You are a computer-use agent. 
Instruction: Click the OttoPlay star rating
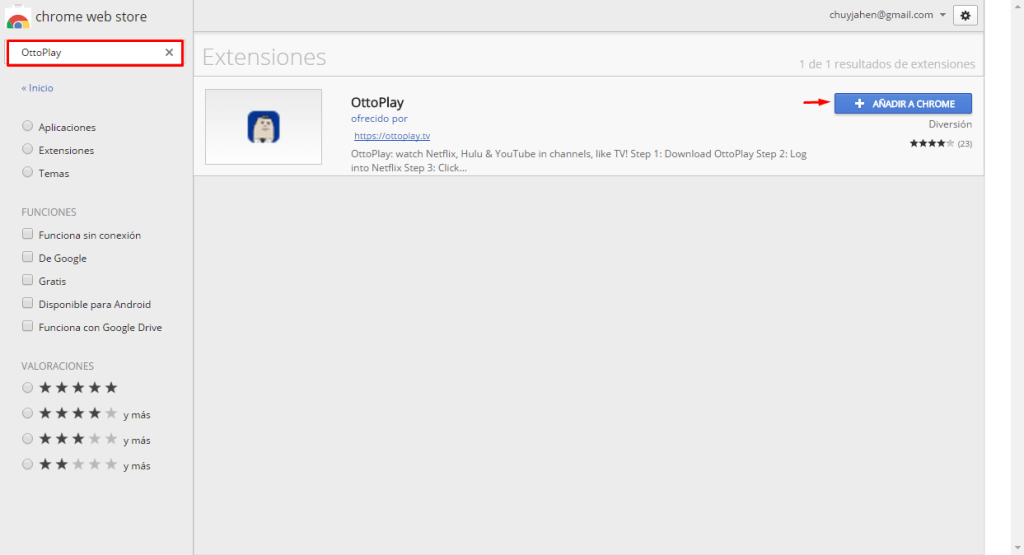(932, 144)
